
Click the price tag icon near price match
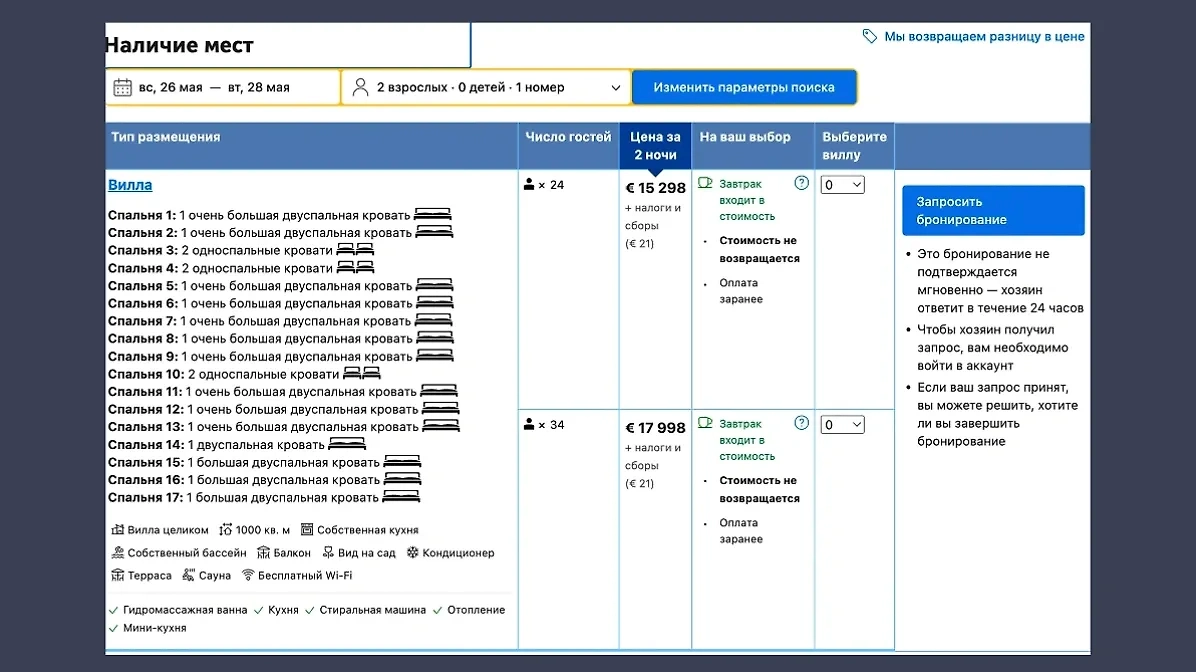(870, 36)
